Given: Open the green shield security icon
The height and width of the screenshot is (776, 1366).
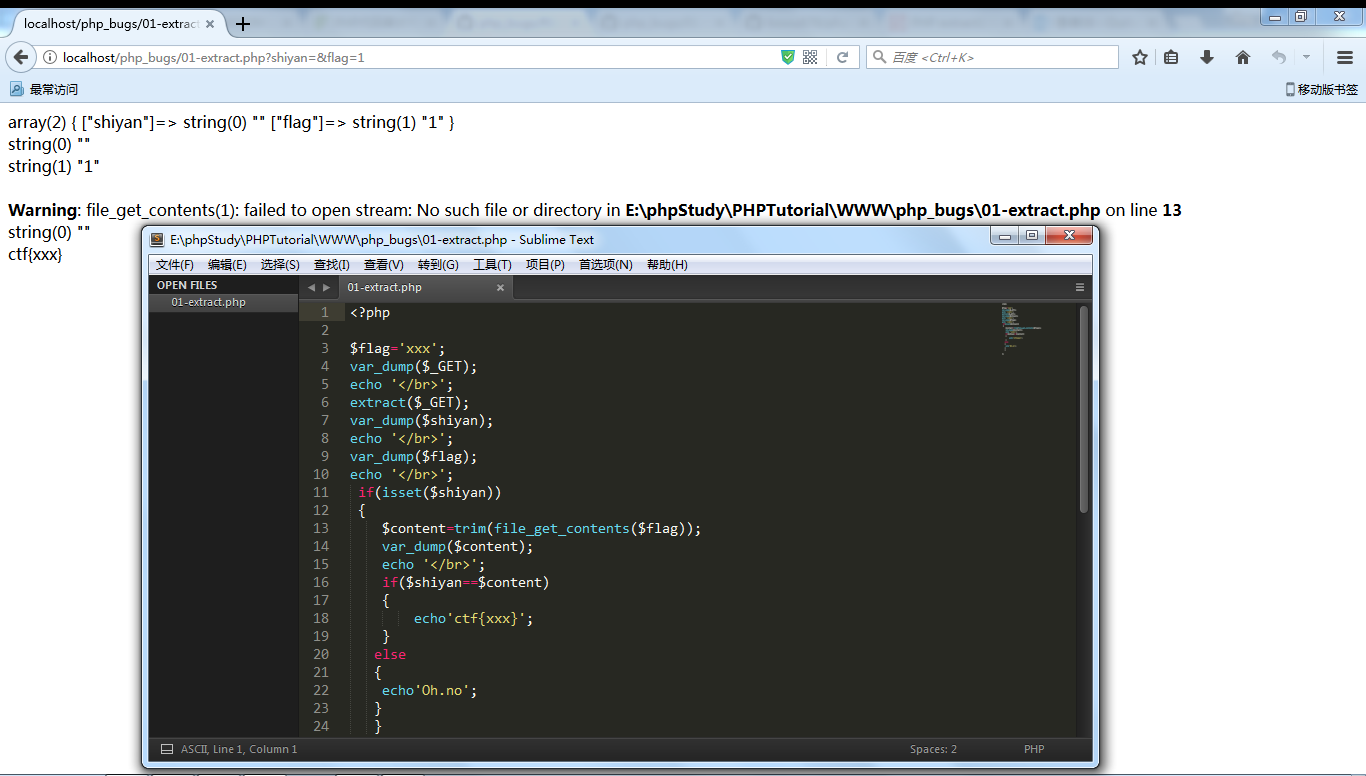Looking at the screenshot, I should pyautogui.click(x=788, y=57).
